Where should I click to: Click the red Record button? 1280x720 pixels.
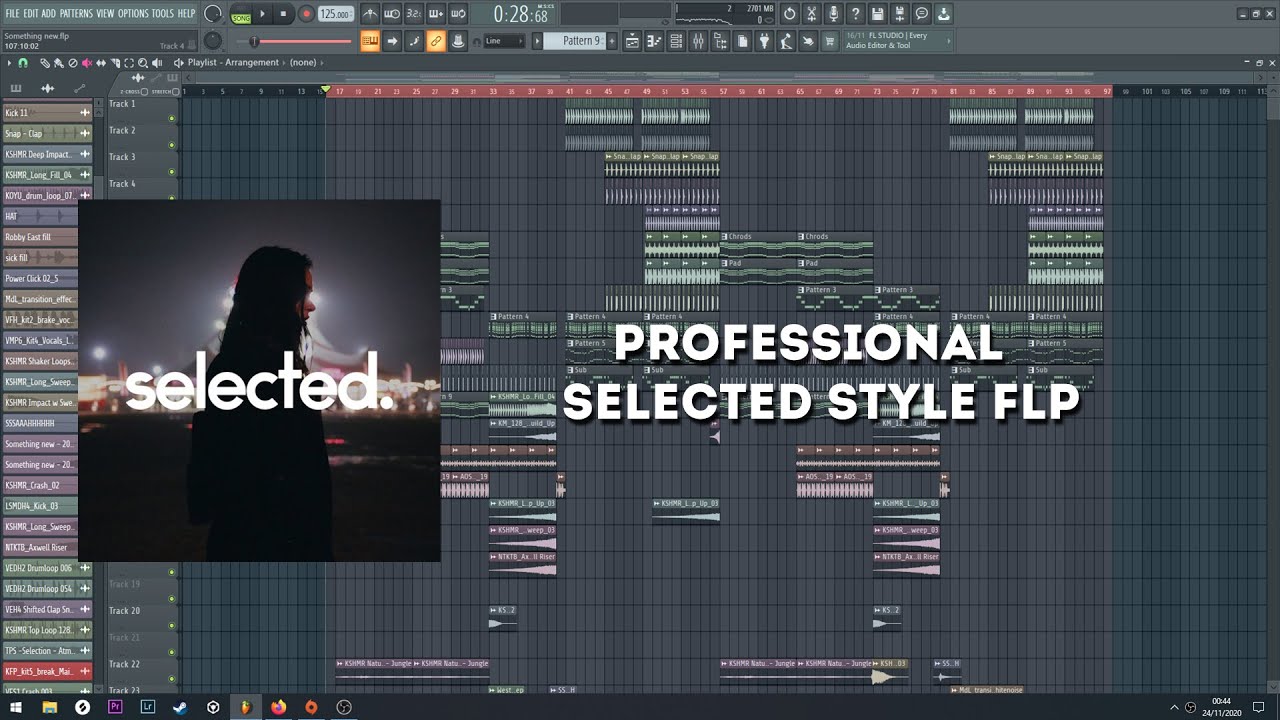click(x=306, y=14)
